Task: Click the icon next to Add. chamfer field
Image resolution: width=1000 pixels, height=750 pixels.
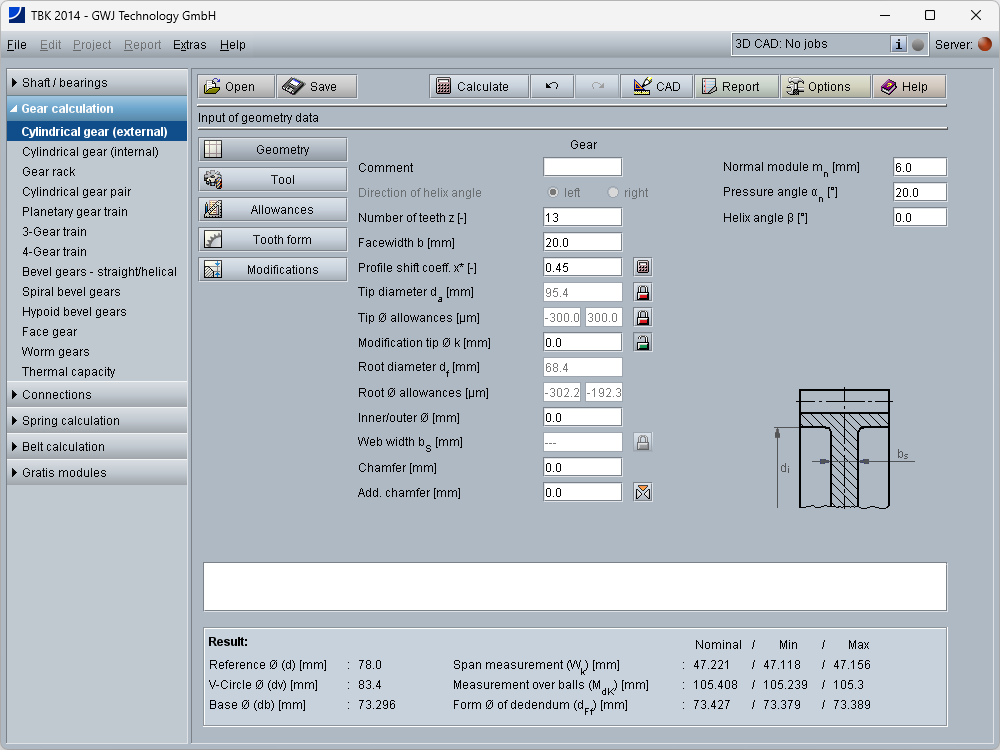Action: coord(643,492)
